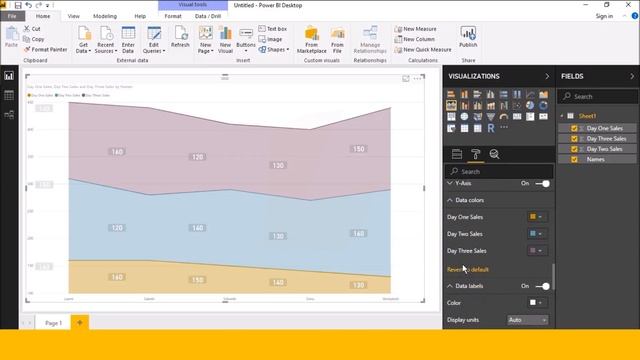
Task: Click New Quick Measure
Action: click(423, 49)
